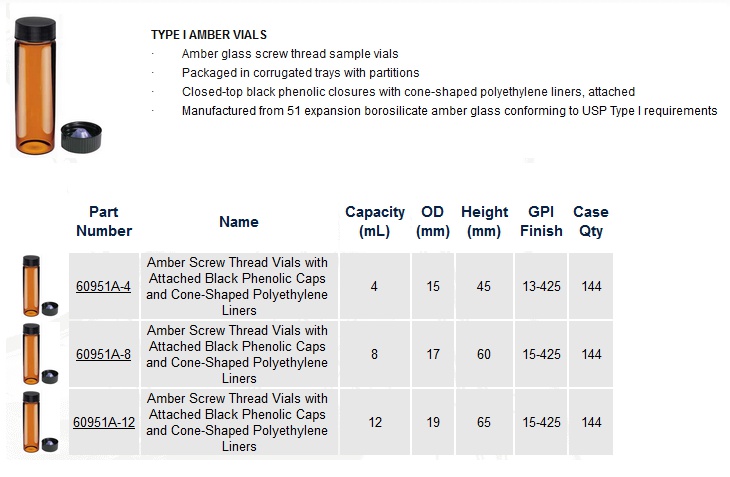Click the bullet about borosilicate amber glass
Image resolution: width=730 pixels, height=477 pixels.
pos(449,111)
